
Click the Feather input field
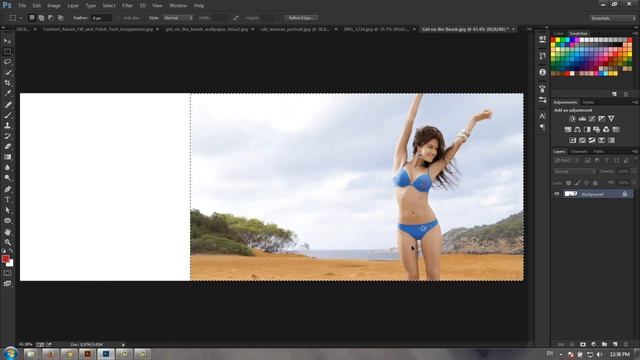[x=101, y=18]
